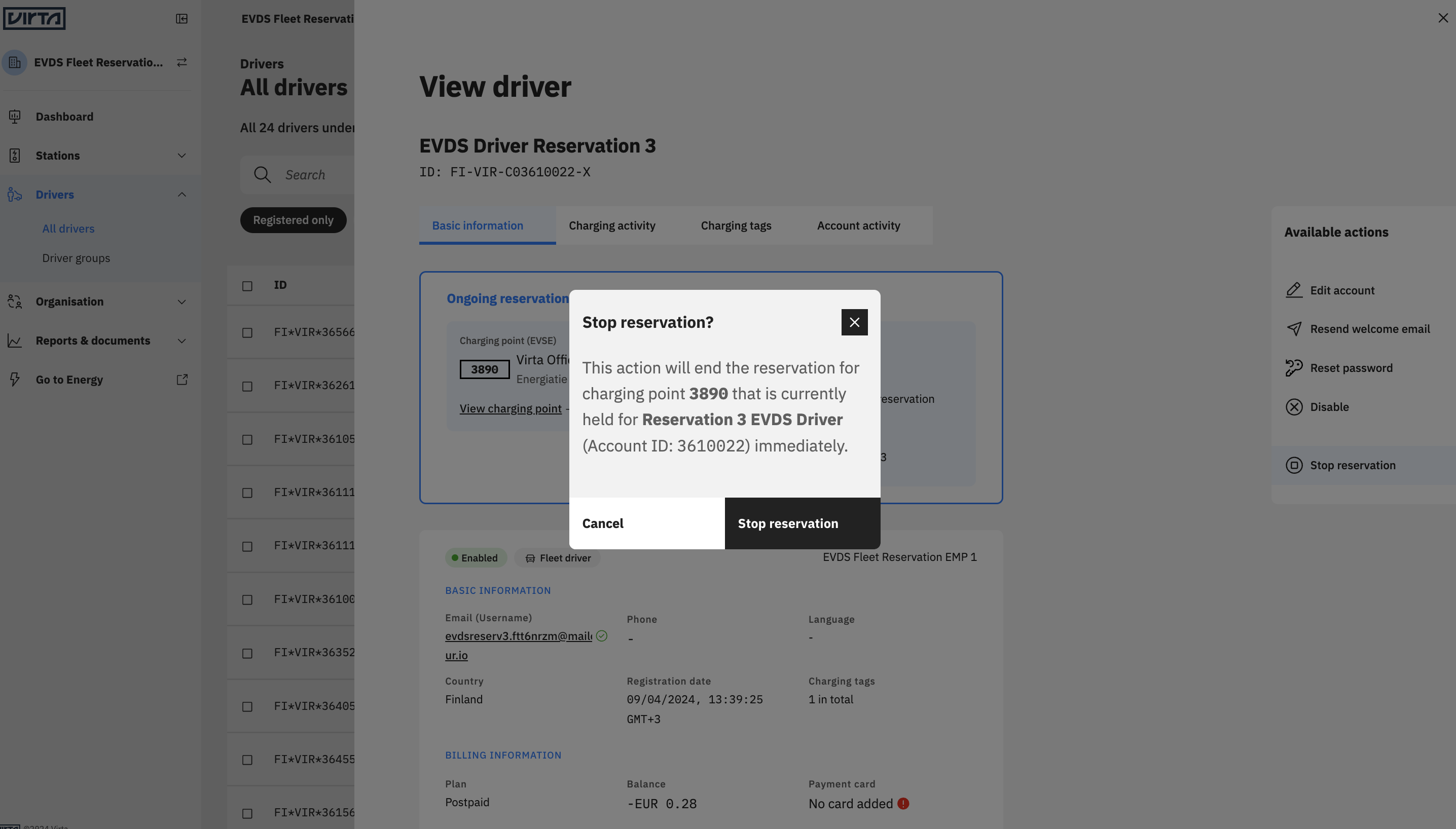Expand the Reports & documents chevron
This screenshot has width=1456, height=829.
click(181, 341)
